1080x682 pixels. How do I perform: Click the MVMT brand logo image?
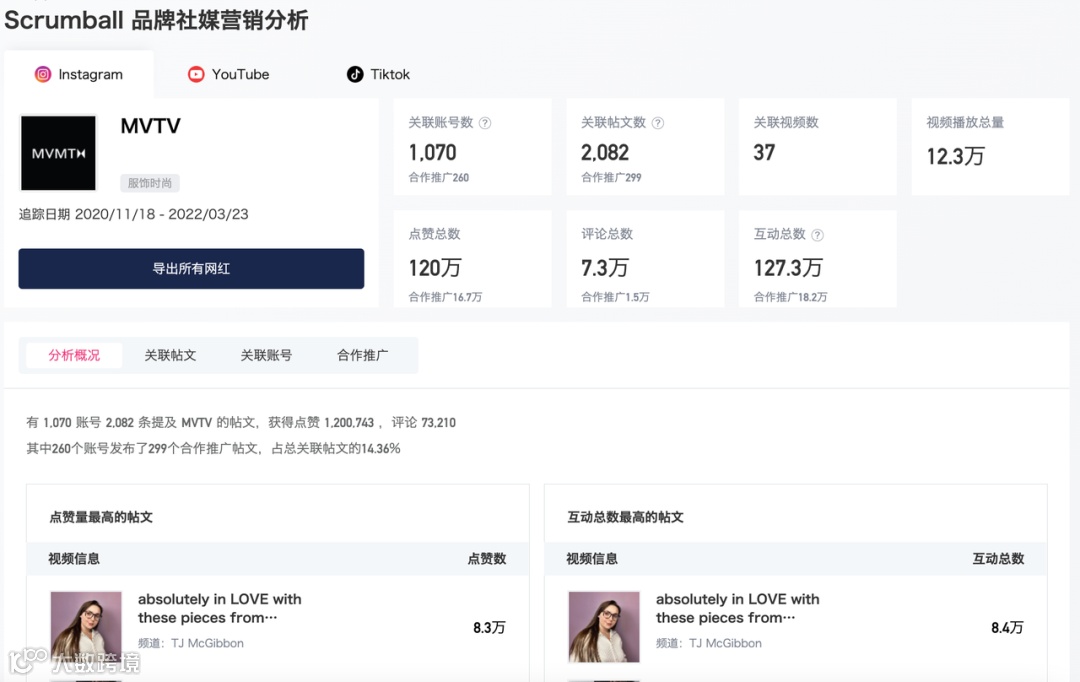point(59,153)
